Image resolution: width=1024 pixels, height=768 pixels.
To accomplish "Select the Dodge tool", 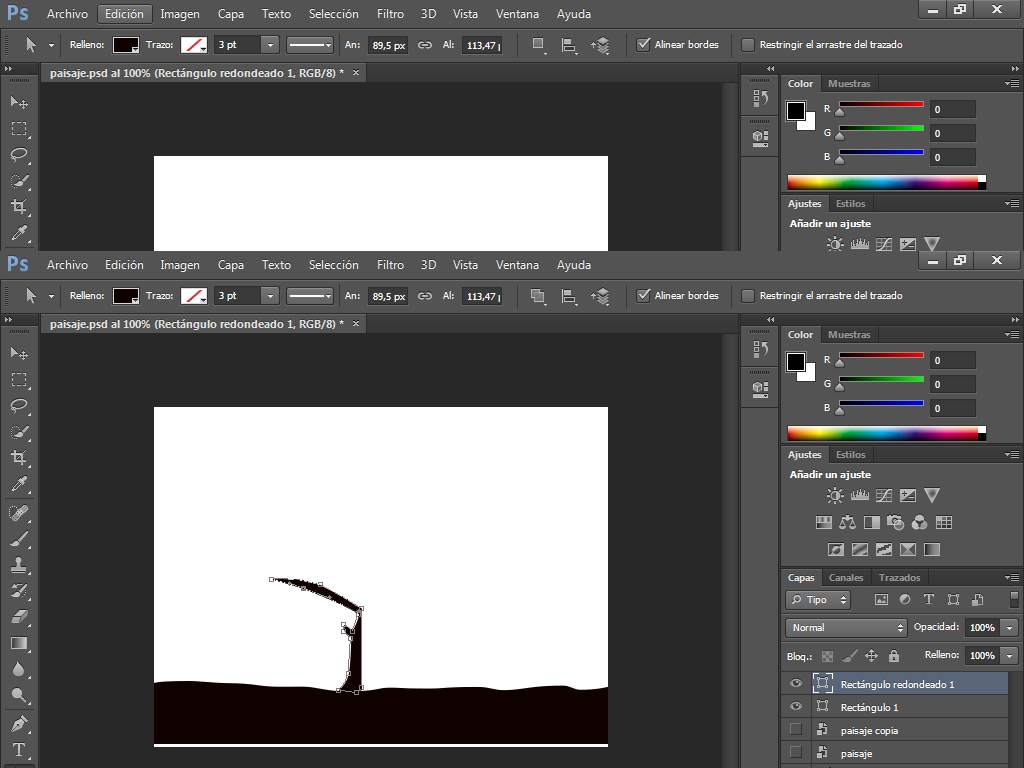I will (x=19, y=696).
